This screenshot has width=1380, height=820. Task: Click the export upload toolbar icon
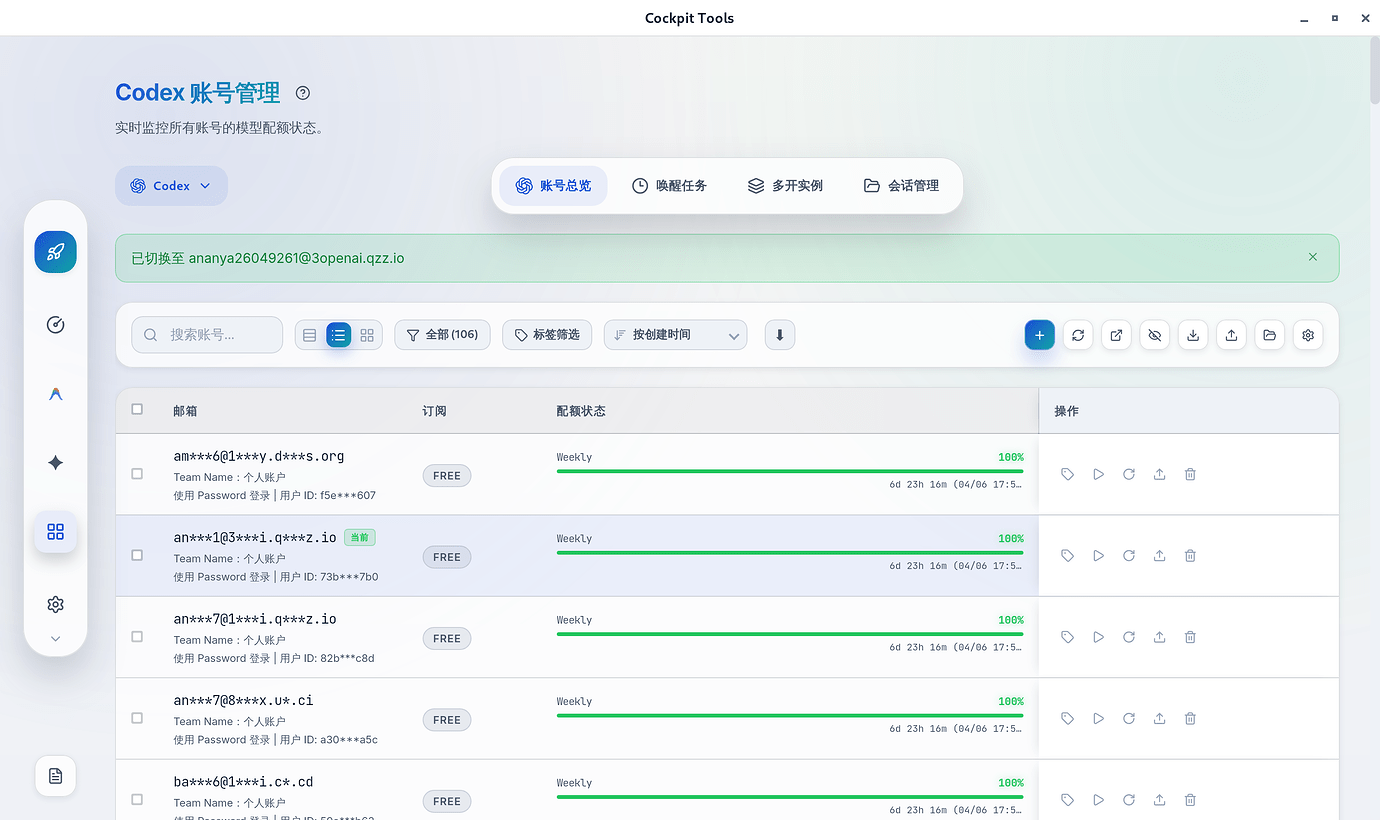[1231, 335]
